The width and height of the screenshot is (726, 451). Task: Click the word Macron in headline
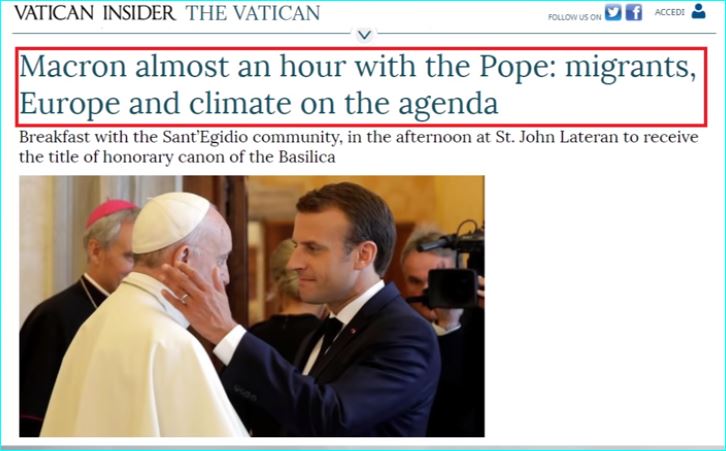(73, 67)
